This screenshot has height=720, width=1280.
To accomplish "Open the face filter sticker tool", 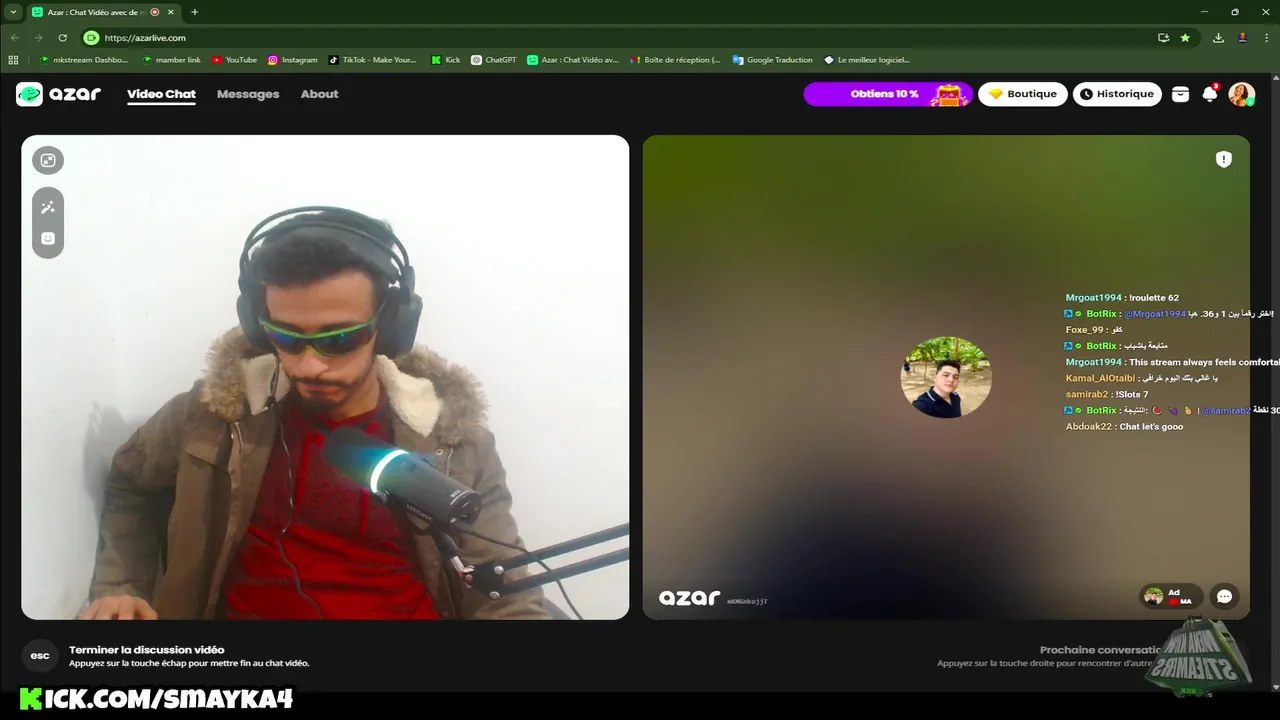I will coord(47,238).
